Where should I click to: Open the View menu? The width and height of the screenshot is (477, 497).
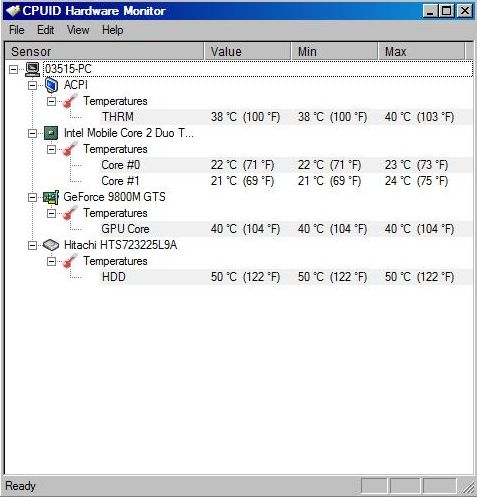pyautogui.click(x=78, y=30)
